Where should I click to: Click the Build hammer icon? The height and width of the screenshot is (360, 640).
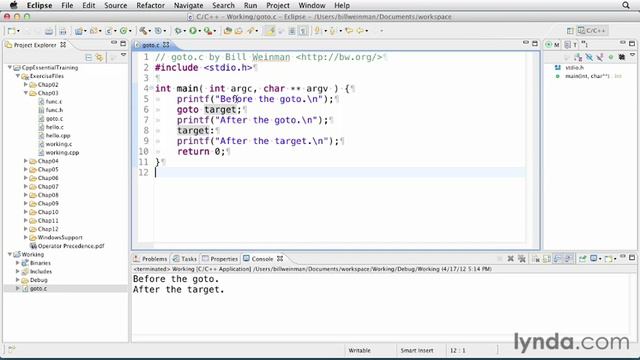tap(143, 31)
